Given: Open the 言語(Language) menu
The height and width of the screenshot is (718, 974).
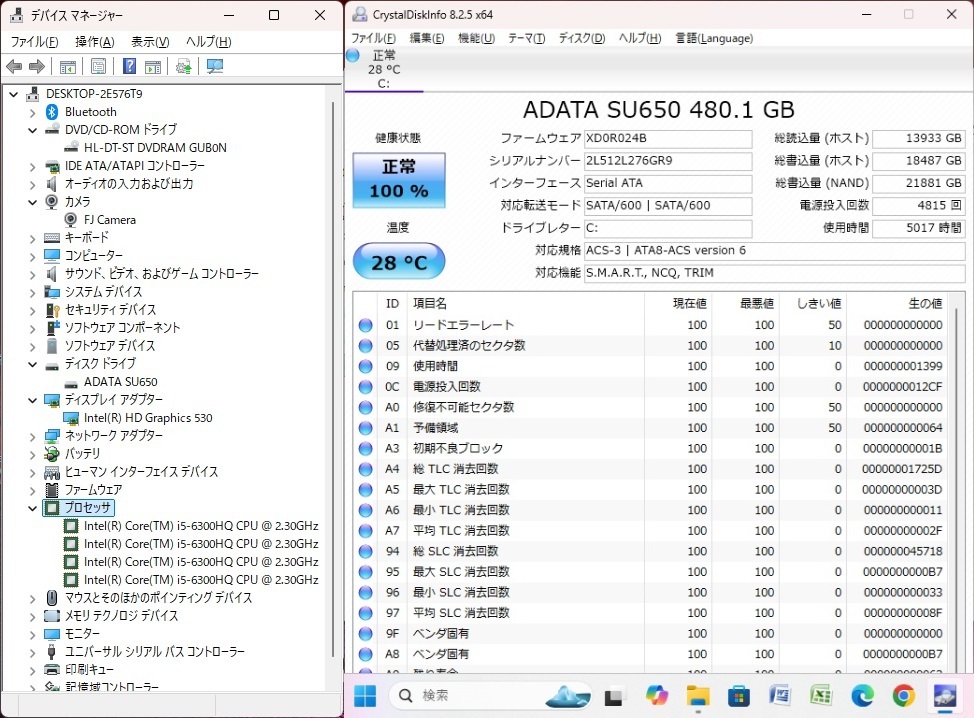Looking at the screenshot, I should (x=713, y=39).
